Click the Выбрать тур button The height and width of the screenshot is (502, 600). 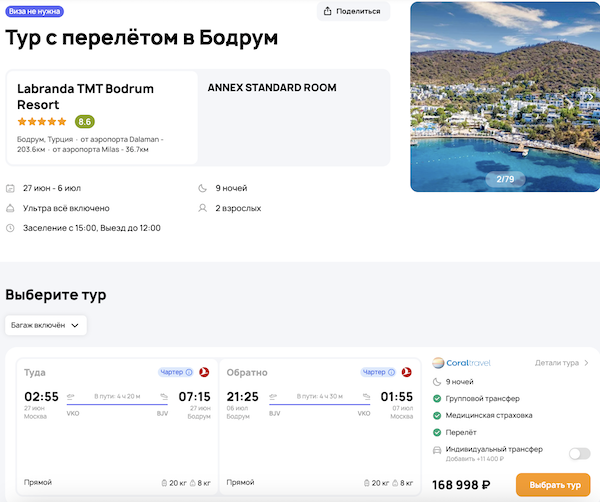(553, 485)
